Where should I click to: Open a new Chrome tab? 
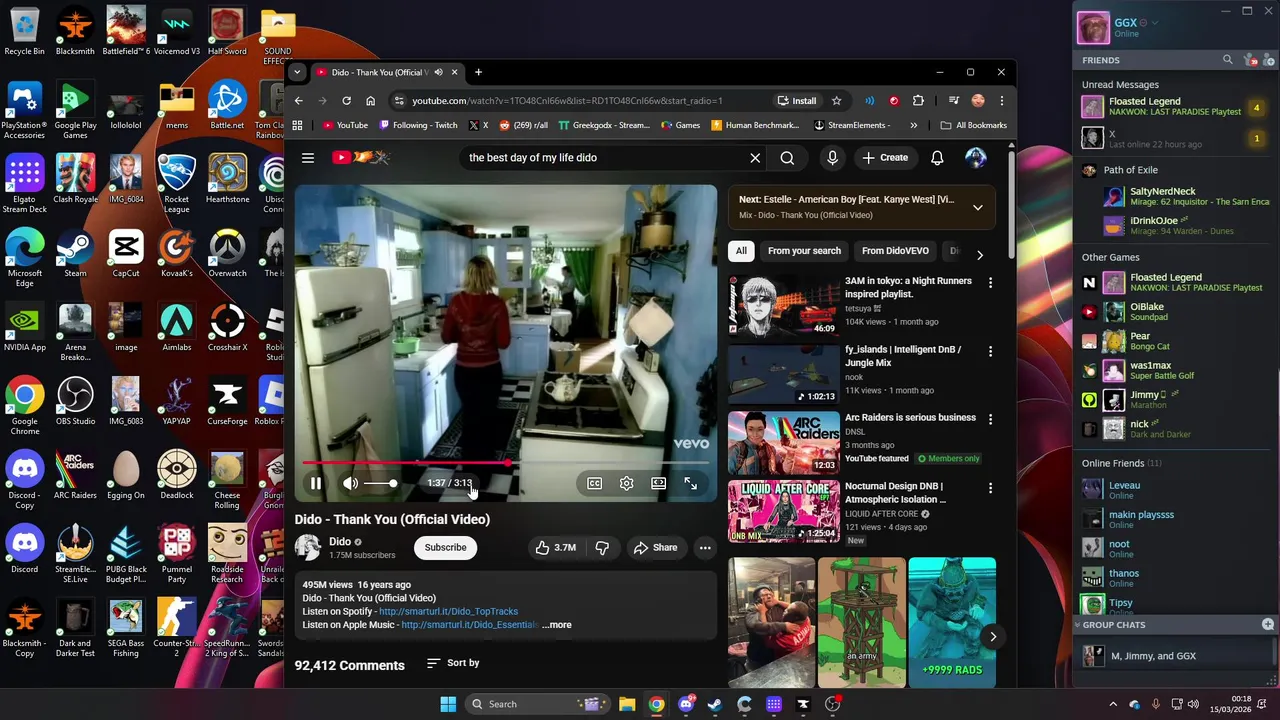[x=478, y=72]
